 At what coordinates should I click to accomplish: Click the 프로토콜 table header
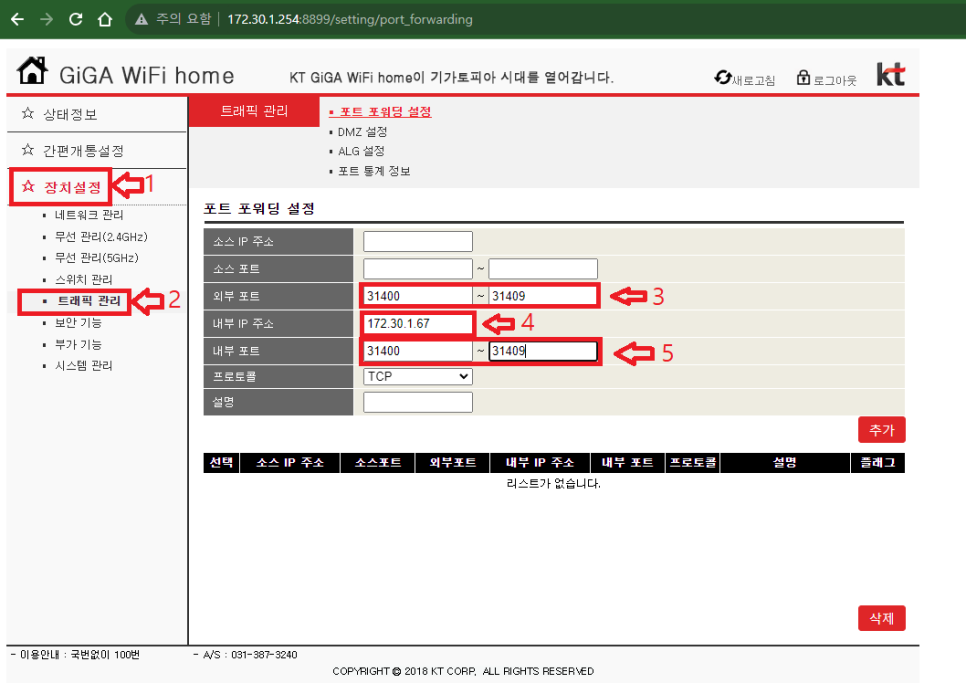[693, 463]
